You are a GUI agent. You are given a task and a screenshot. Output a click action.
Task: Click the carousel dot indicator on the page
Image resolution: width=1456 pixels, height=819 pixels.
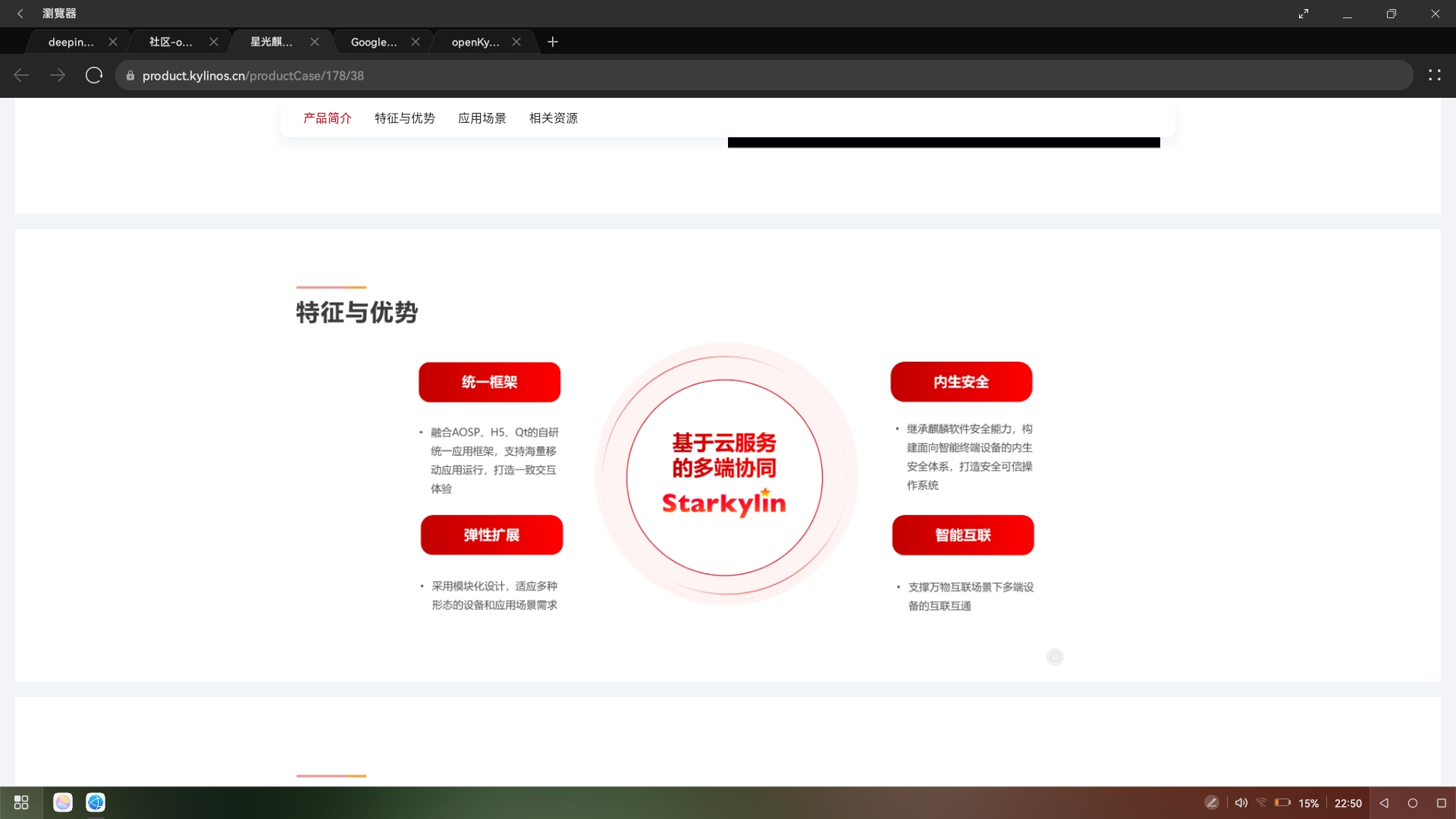[1054, 657]
